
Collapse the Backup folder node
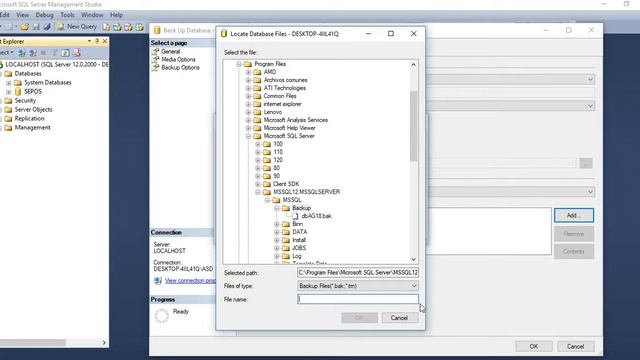(277, 208)
